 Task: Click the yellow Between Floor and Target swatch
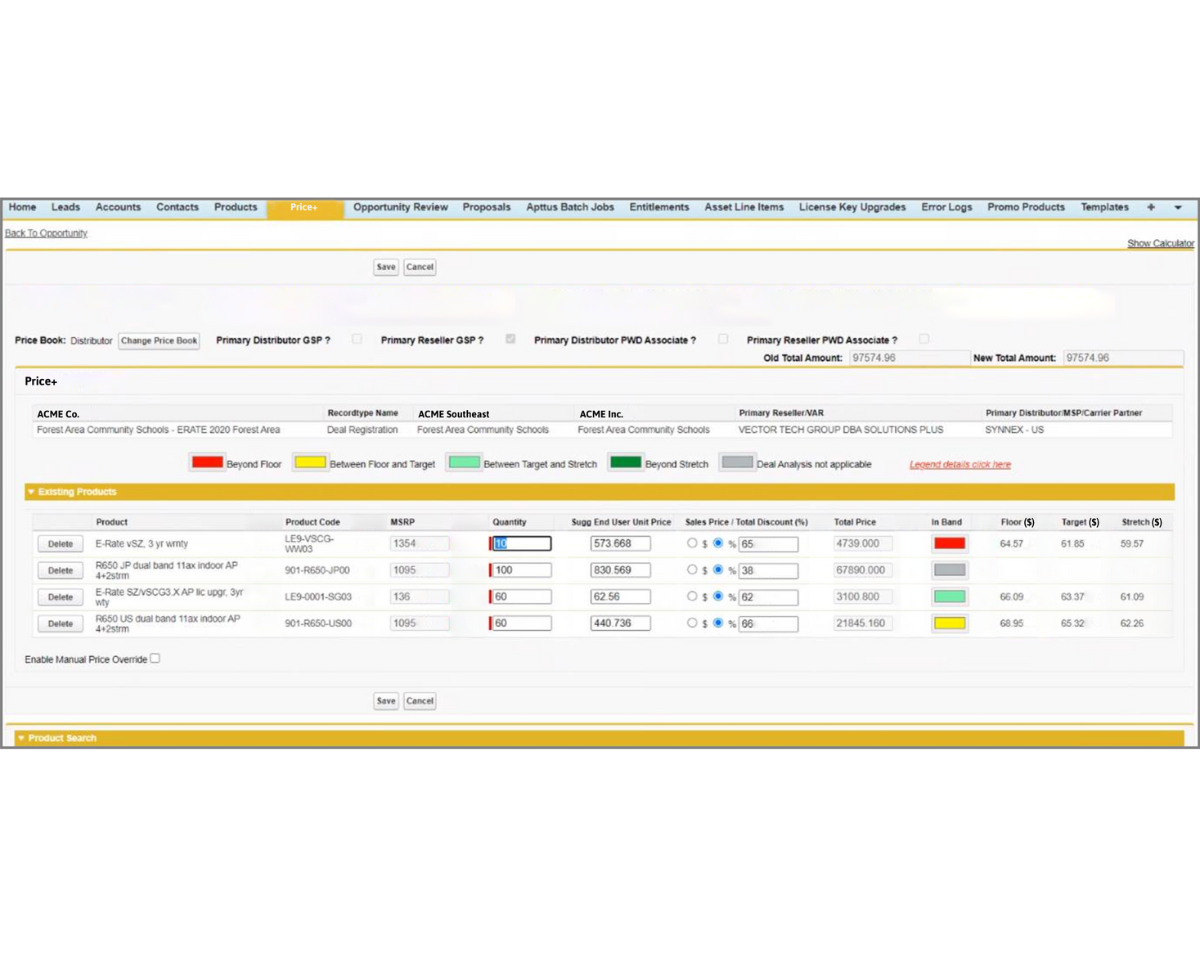310,463
